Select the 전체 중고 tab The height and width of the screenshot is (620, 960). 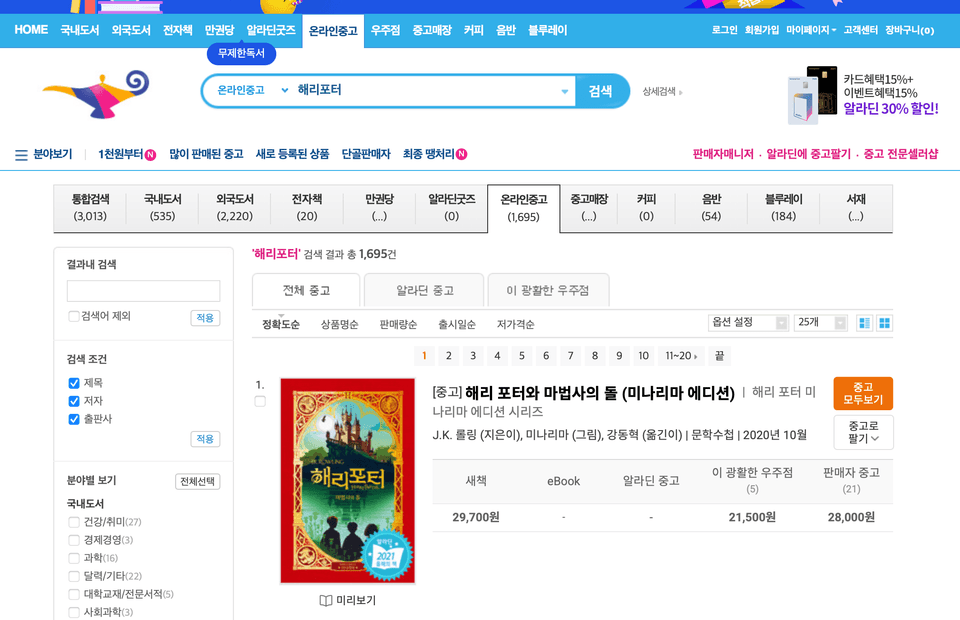point(306,290)
